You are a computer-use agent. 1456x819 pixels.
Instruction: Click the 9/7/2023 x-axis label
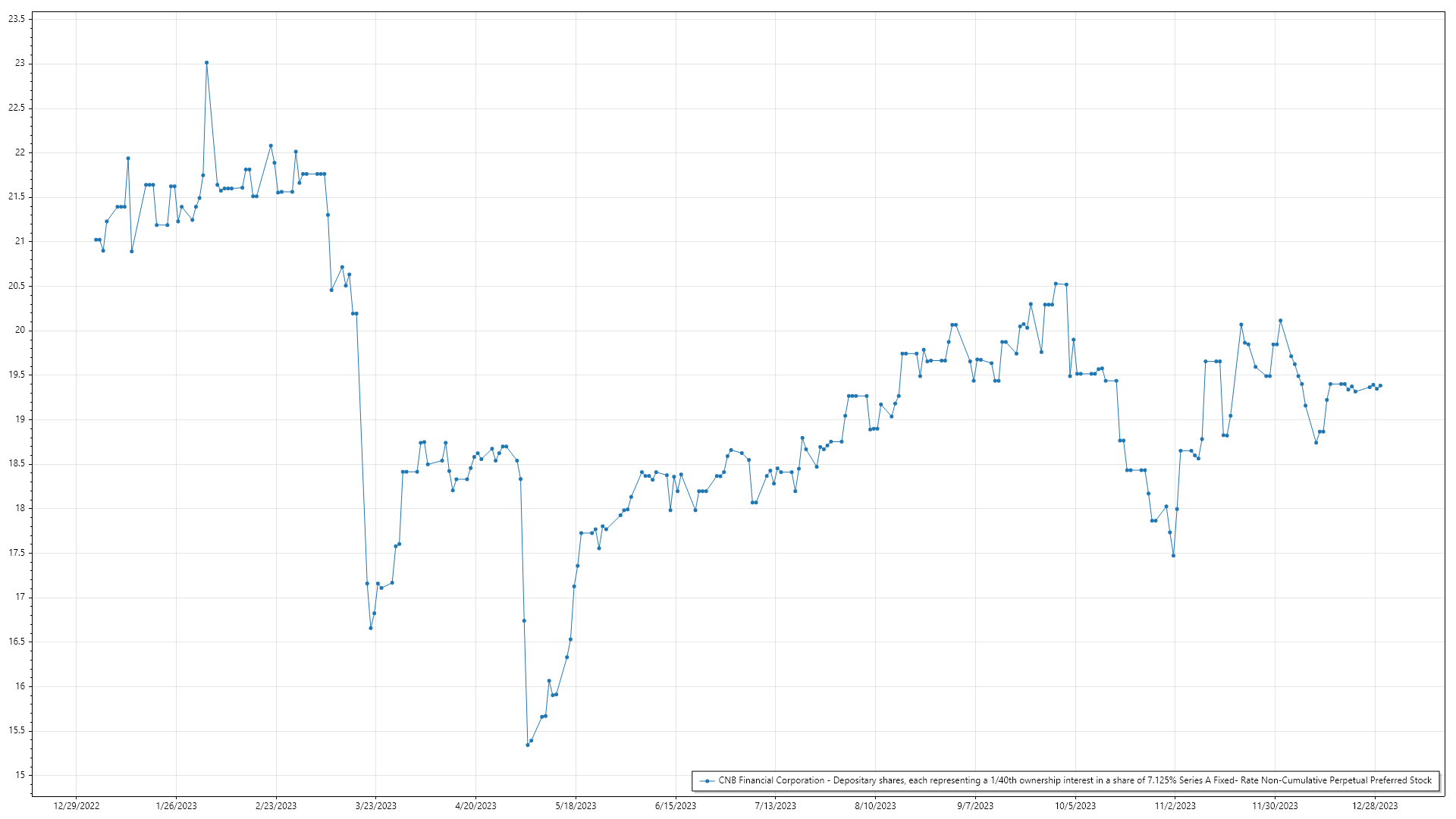[974, 806]
